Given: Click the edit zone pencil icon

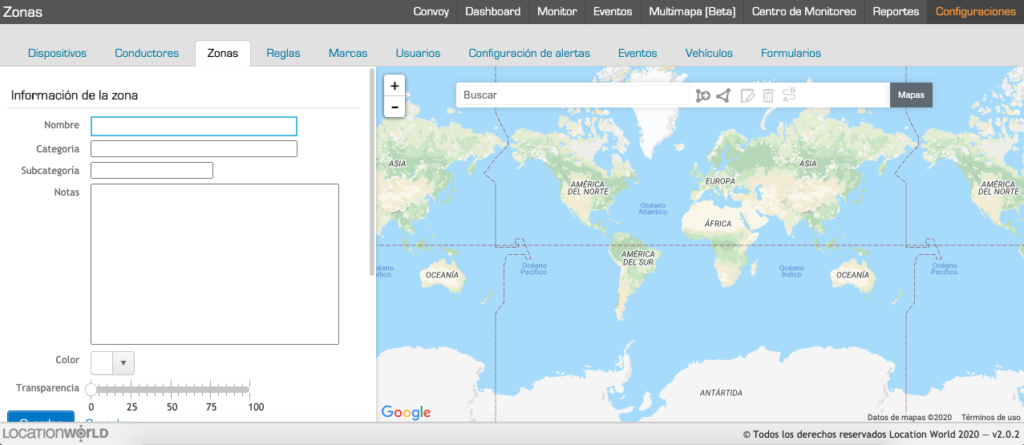Looking at the screenshot, I should coord(746,95).
